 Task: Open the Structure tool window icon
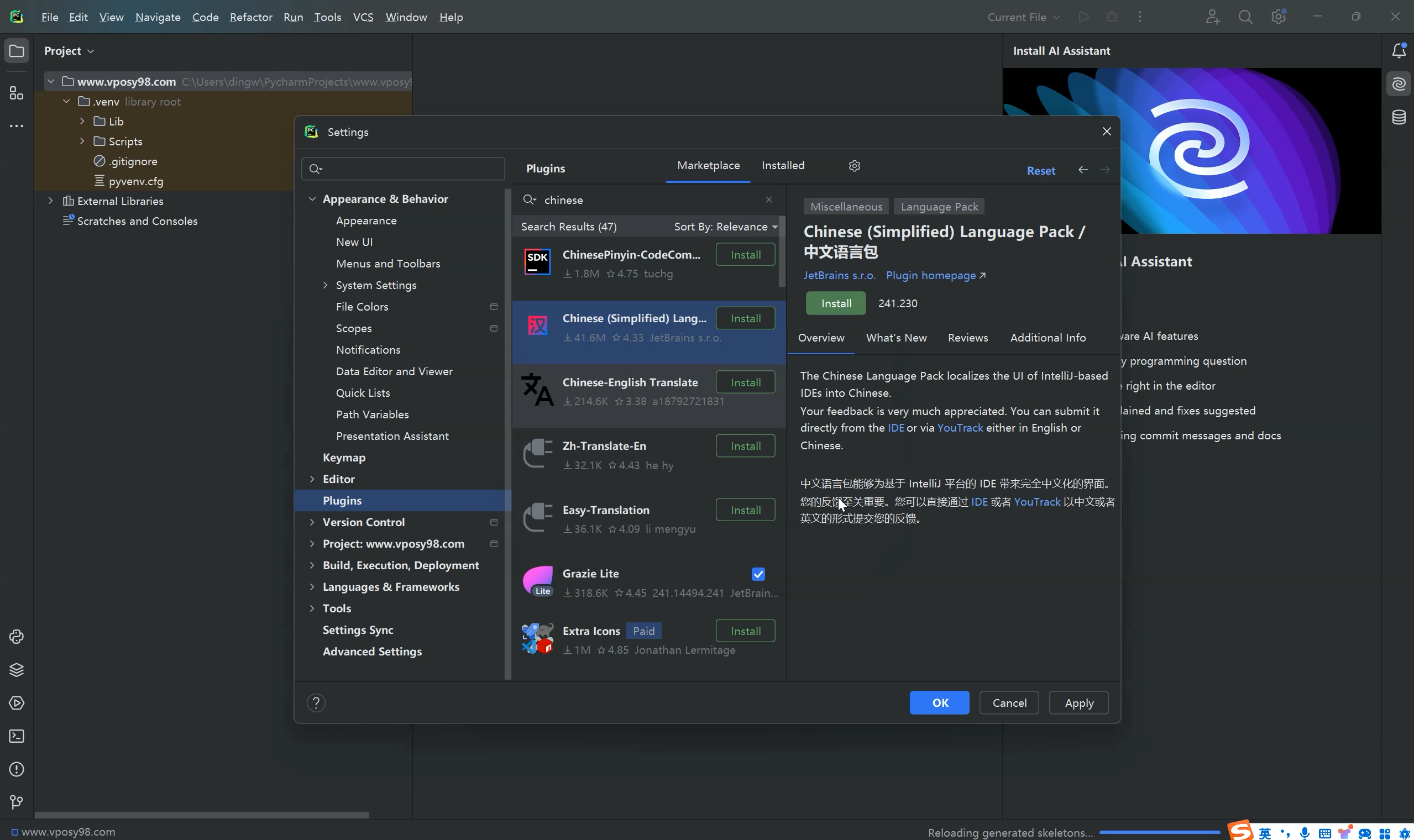pos(17,93)
